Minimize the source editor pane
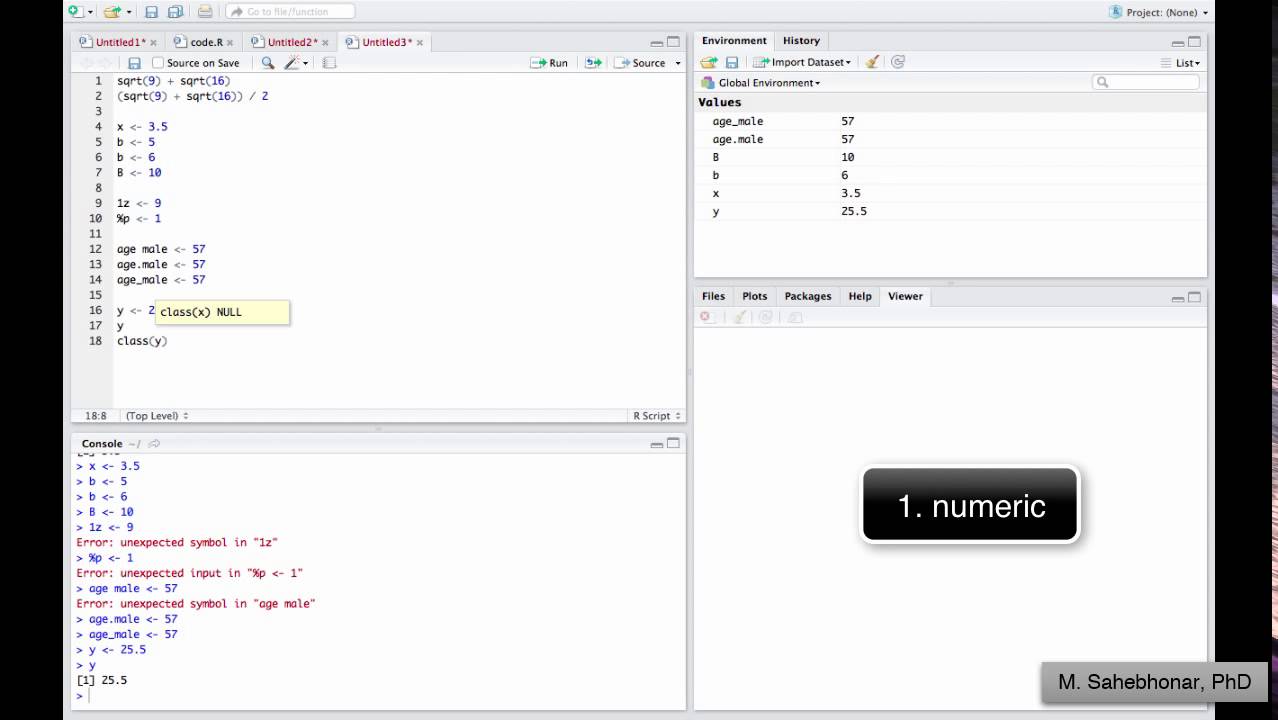The height and width of the screenshot is (720, 1278). (657, 42)
